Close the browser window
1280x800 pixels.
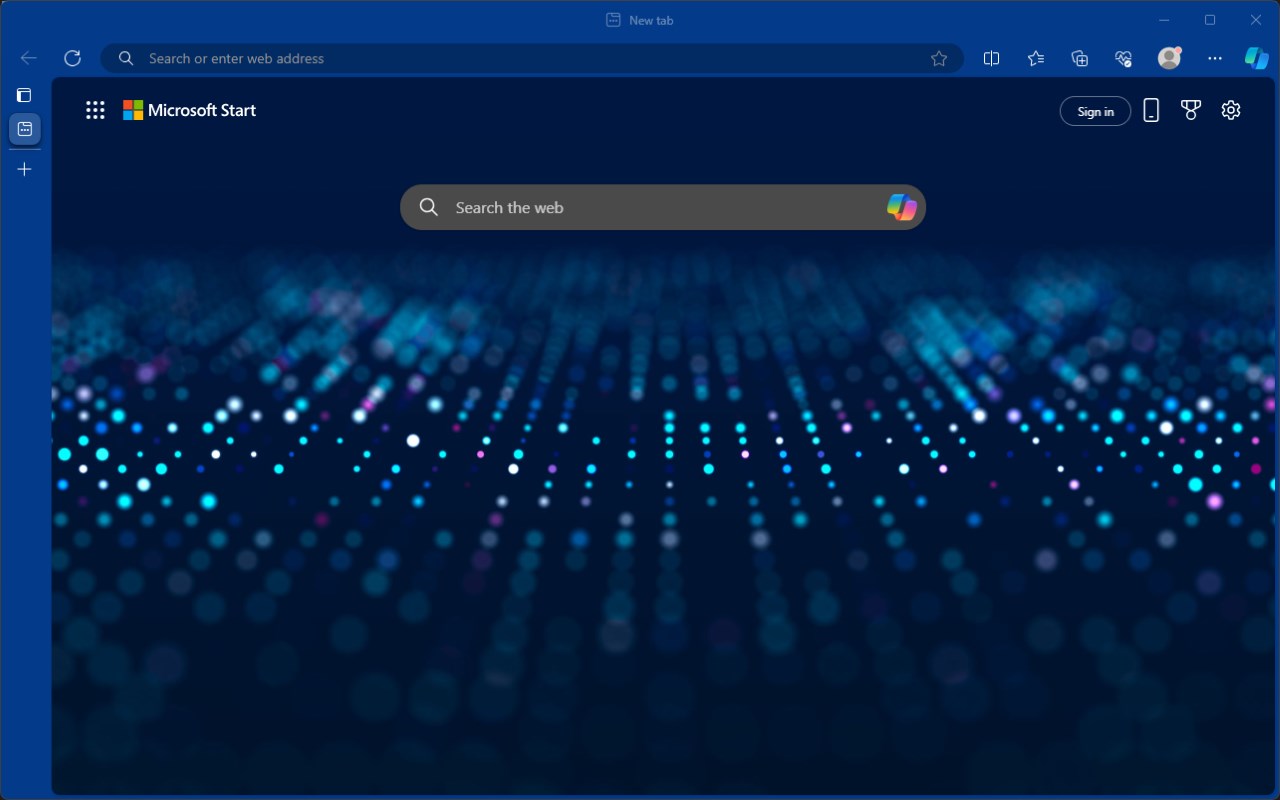(x=1256, y=20)
